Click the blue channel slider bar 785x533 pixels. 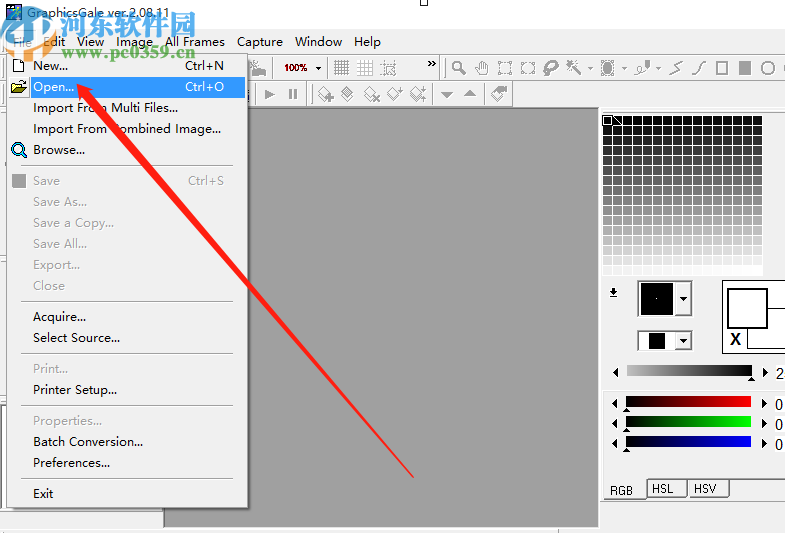tap(688, 442)
